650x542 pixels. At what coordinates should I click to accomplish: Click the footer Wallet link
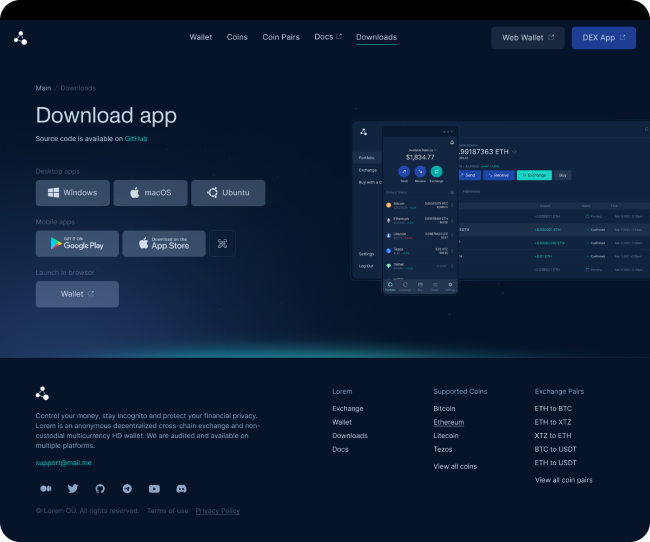(x=342, y=422)
